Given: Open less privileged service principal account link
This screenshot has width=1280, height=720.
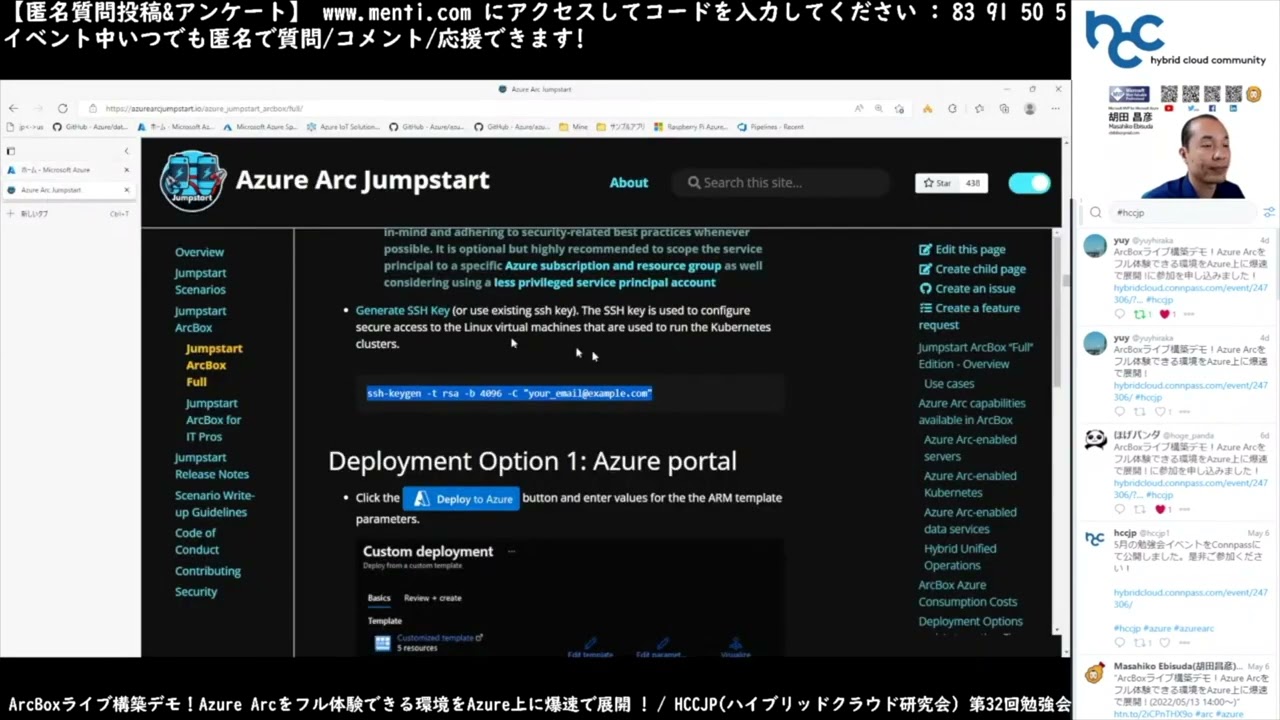Looking at the screenshot, I should coord(604,283).
